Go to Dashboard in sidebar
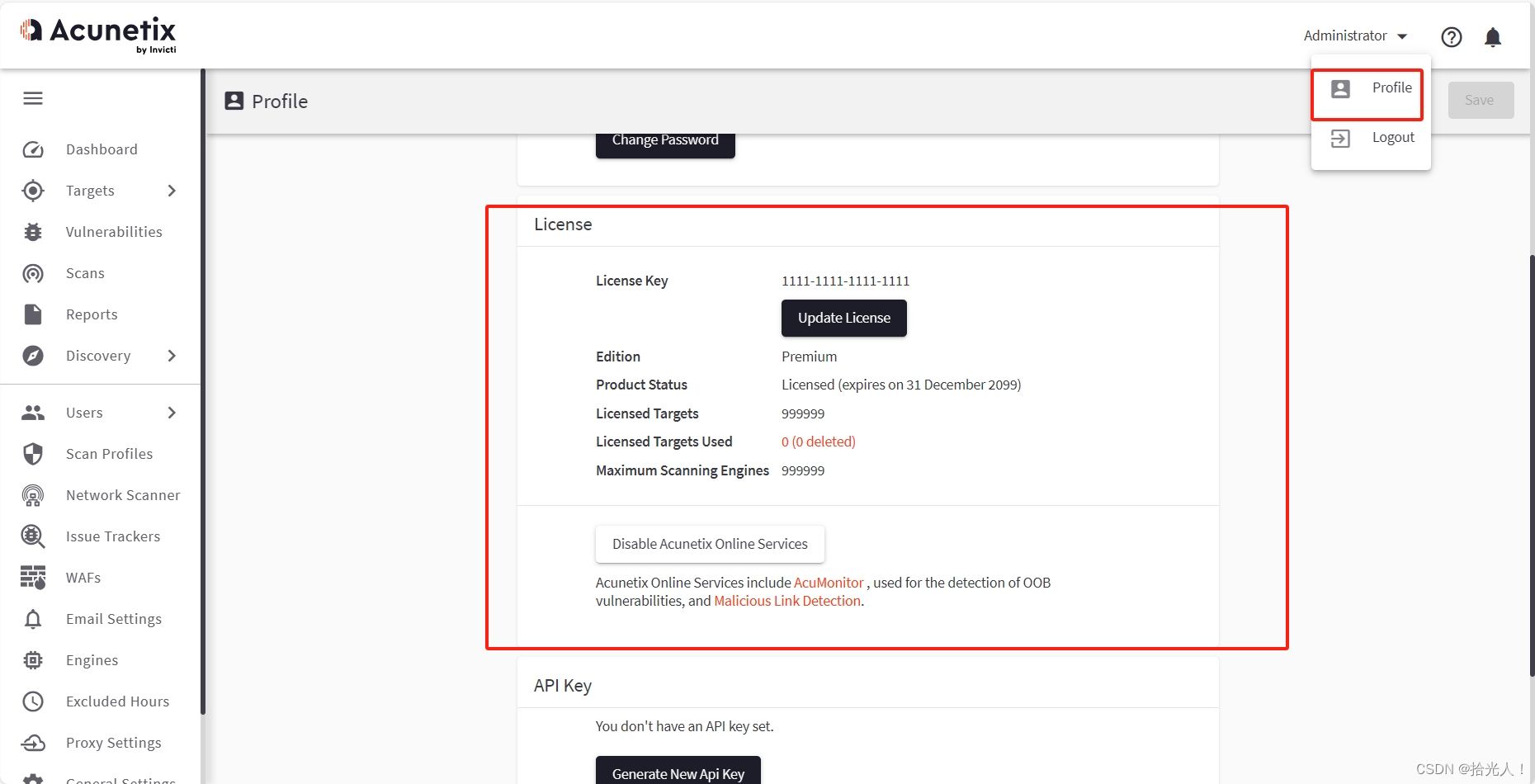 pyautogui.click(x=102, y=149)
